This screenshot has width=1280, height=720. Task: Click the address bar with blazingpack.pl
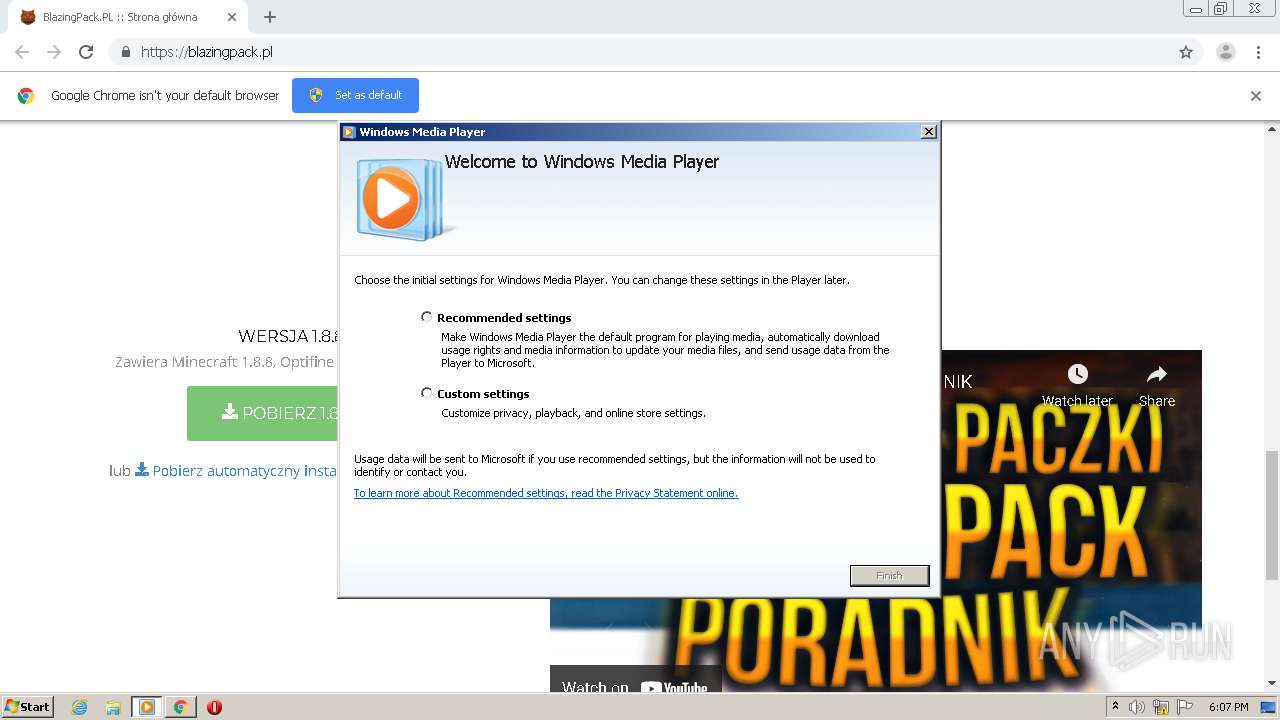click(655, 52)
